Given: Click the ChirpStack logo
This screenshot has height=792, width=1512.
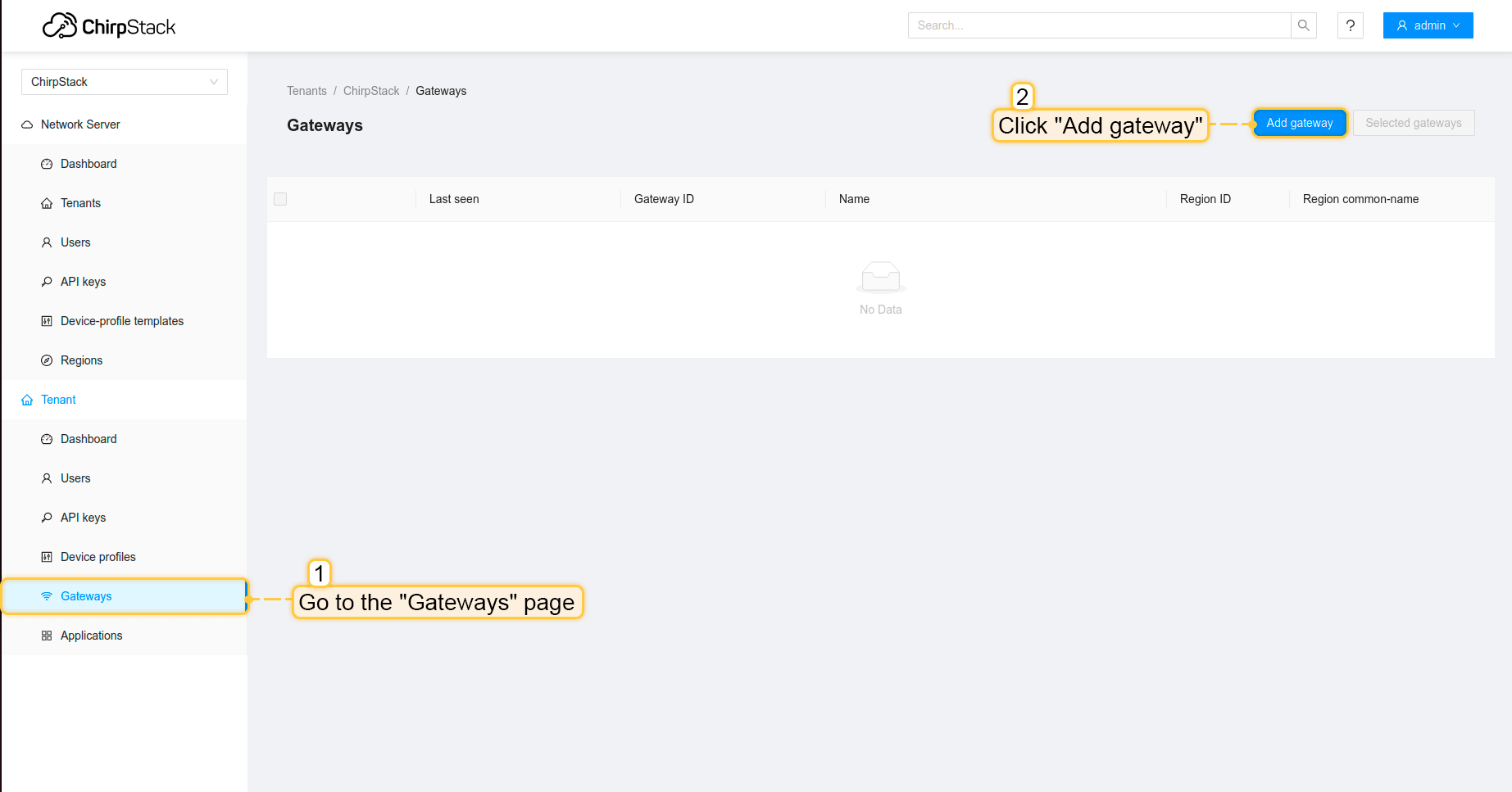Looking at the screenshot, I should pos(109,25).
